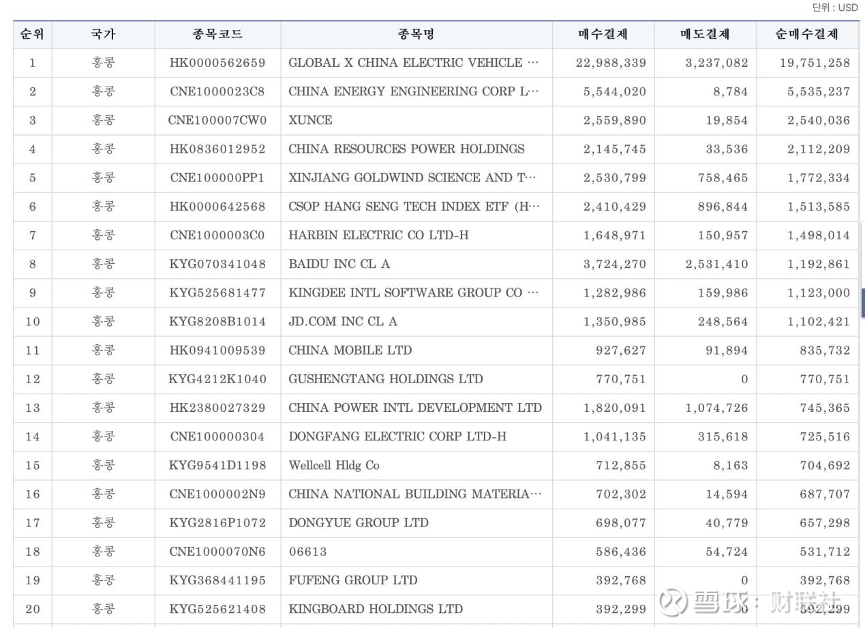The width and height of the screenshot is (866, 629).
Task: Click the 종목코드 column header
Action: click(218, 34)
